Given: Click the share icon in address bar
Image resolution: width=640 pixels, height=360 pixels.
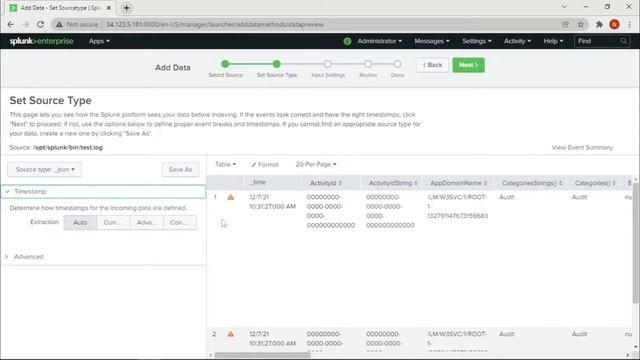Looking at the screenshot, I should point(565,24).
